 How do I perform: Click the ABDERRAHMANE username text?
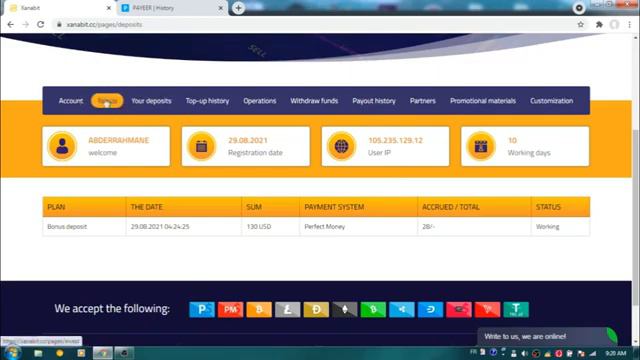pos(119,140)
